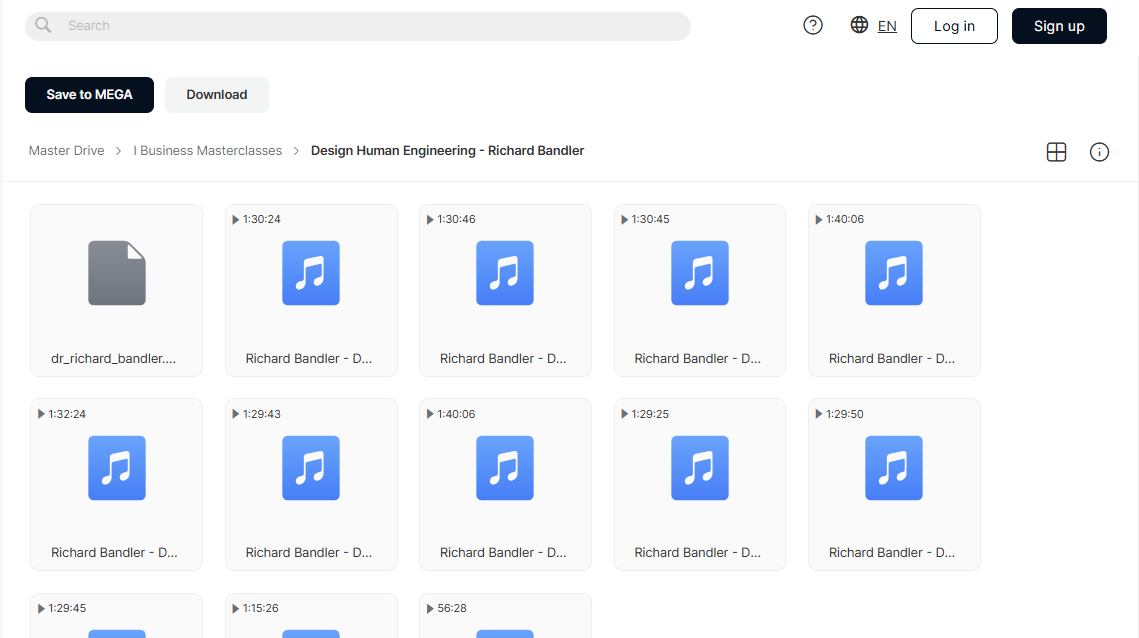Click the file name under the 1:32:24 track
The height and width of the screenshot is (638, 1139).
[114, 552]
